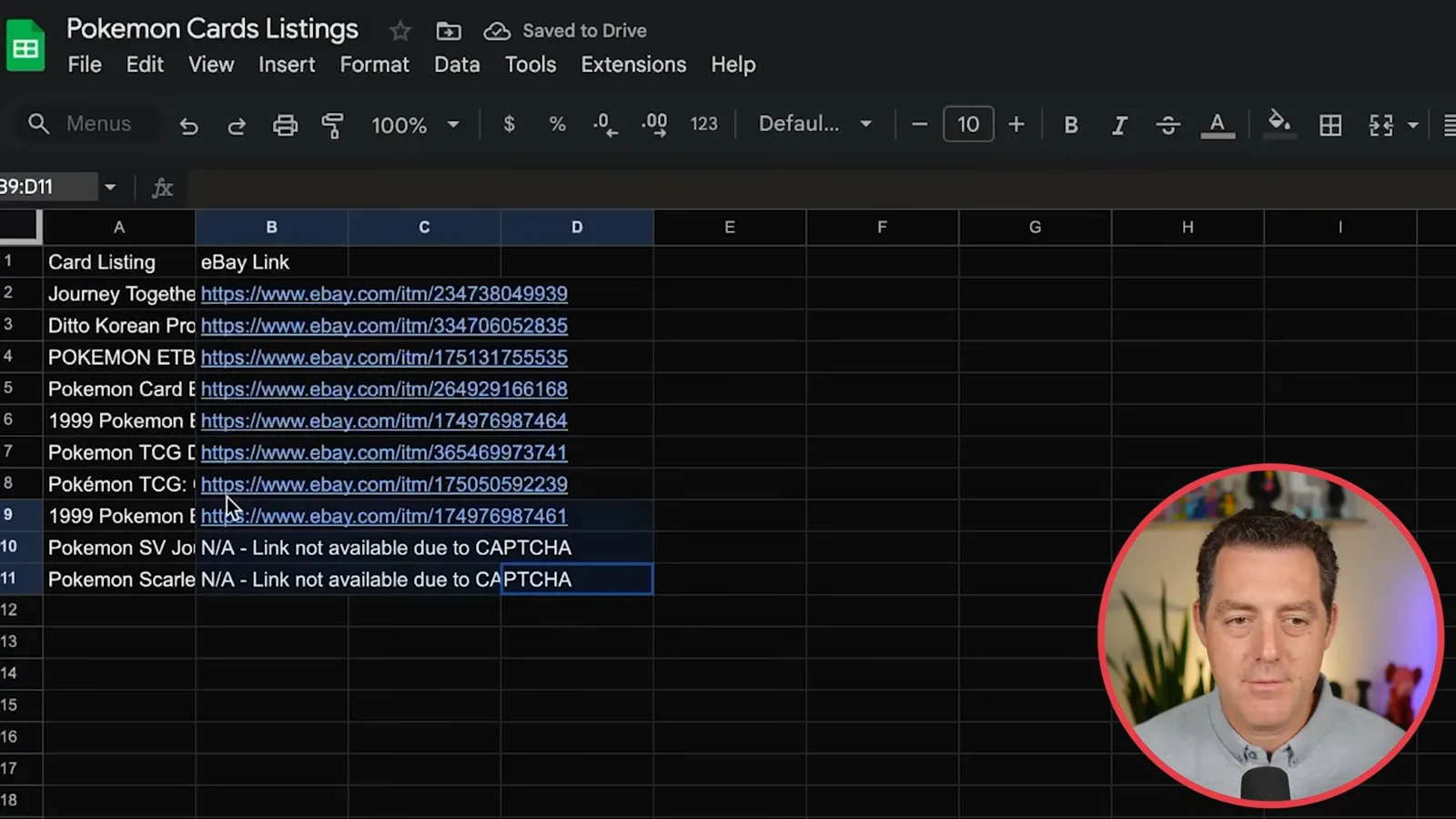Expand the merge cells dropdown arrow
This screenshot has width=1456, height=819.
pyautogui.click(x=1413, y=125)
